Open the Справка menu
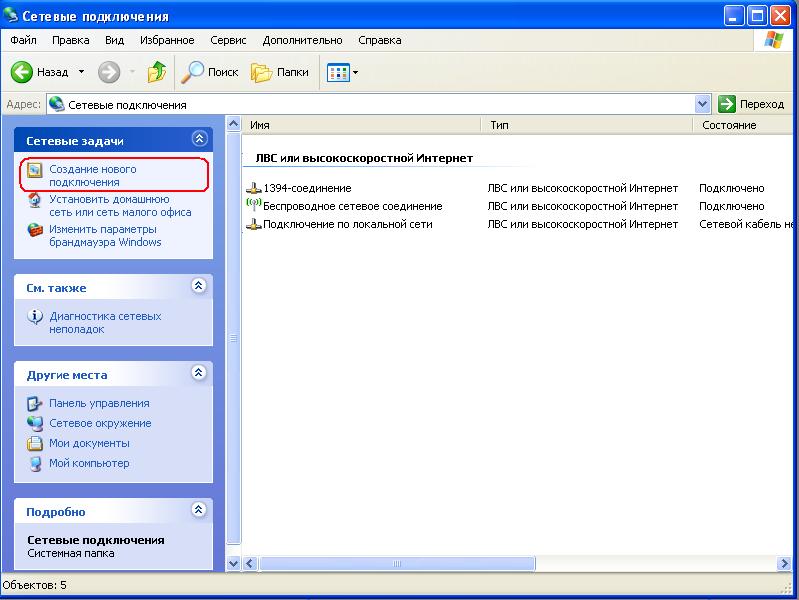This screenshot has height=600, width=799. pos(380,40)
